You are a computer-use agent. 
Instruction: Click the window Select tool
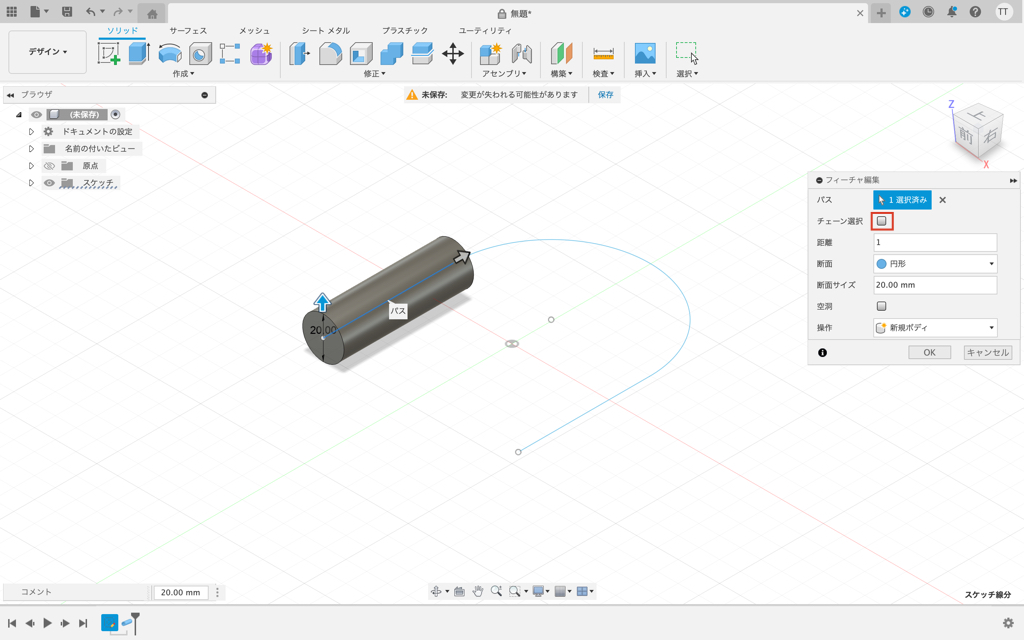[686, 54]
